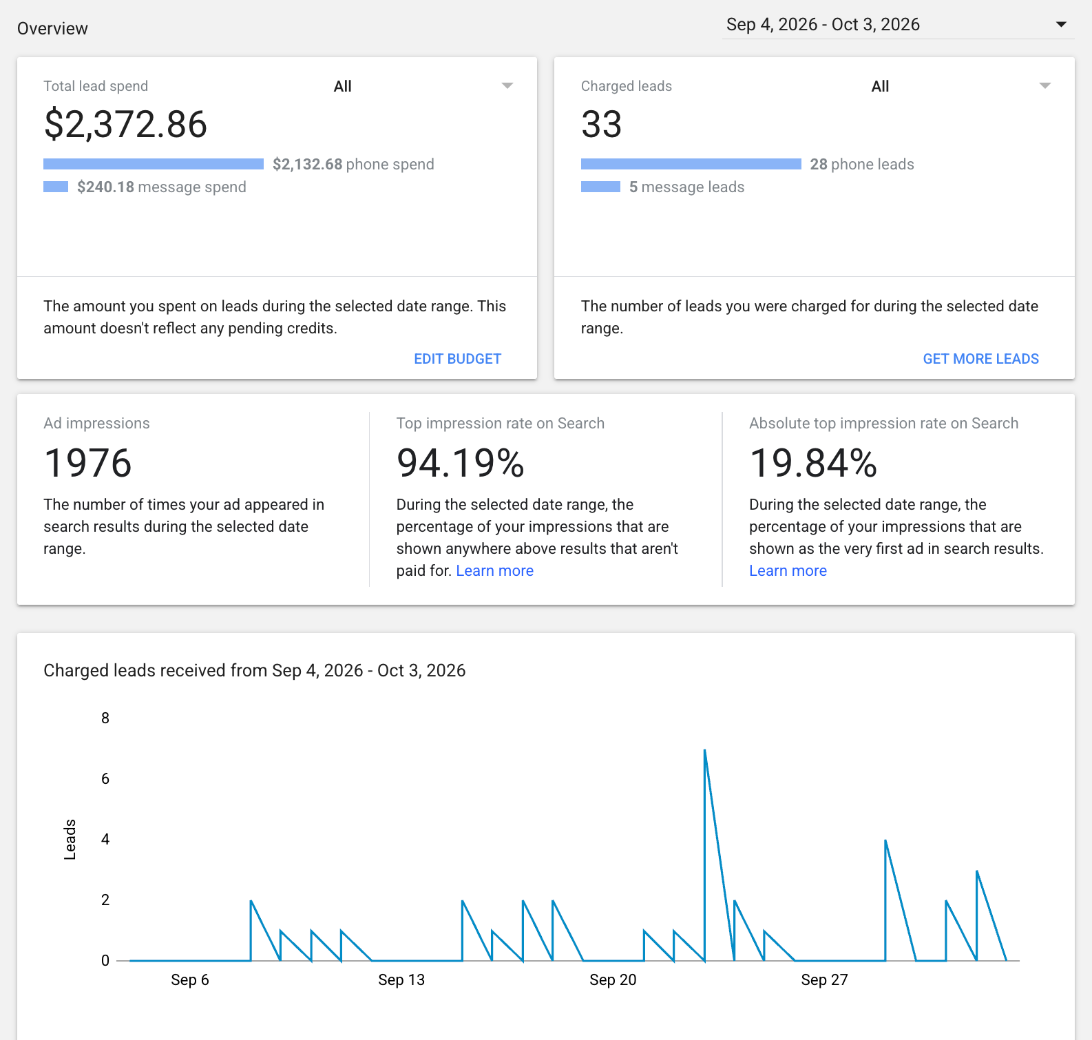Image resolution: width=1092 pixels, height=1040 pixels.
Task: Select the $2,132.68 phone spend bar
Action: coord(153,164)
